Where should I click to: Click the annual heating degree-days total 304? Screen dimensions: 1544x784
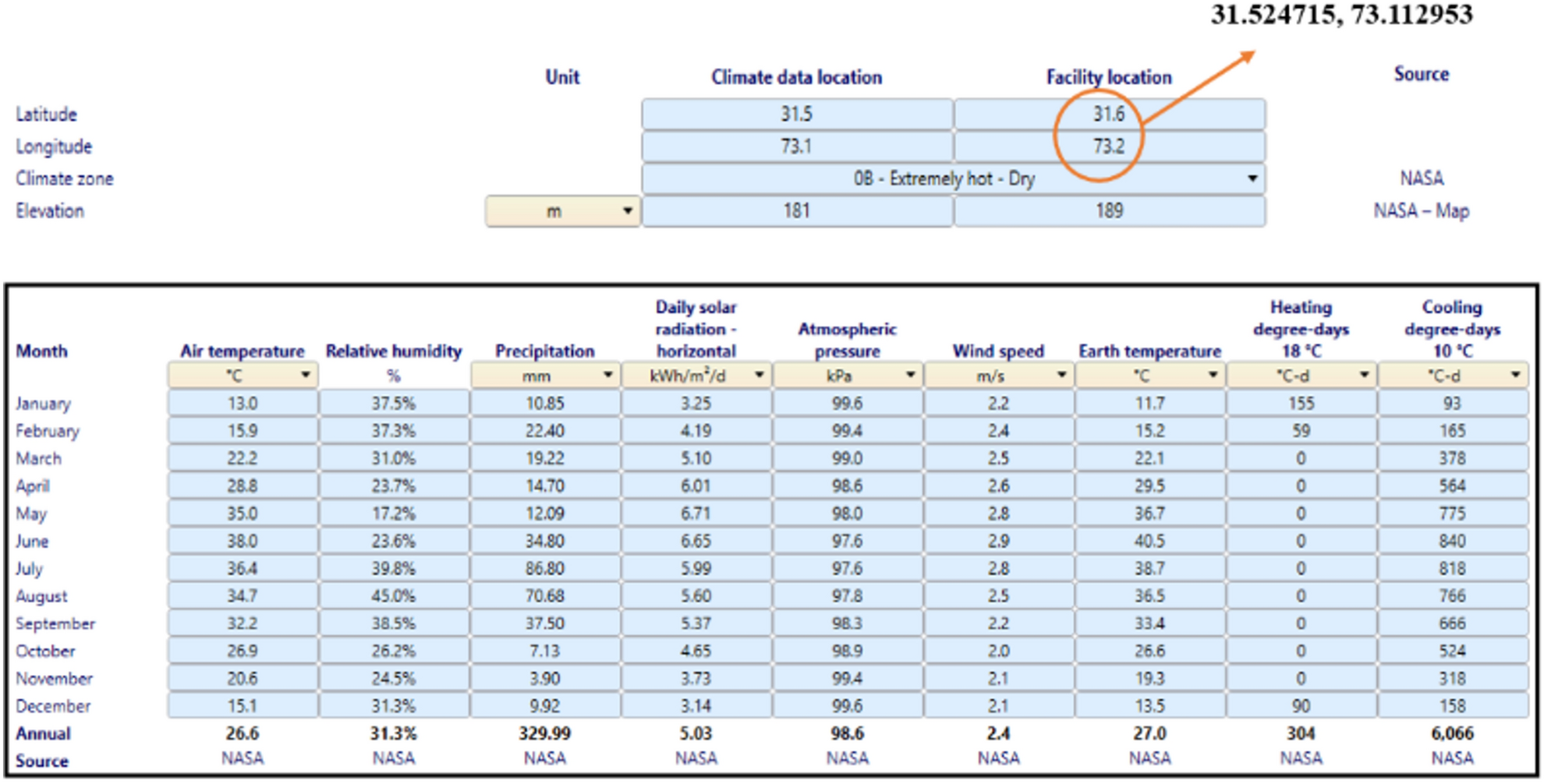(1301, 734)
